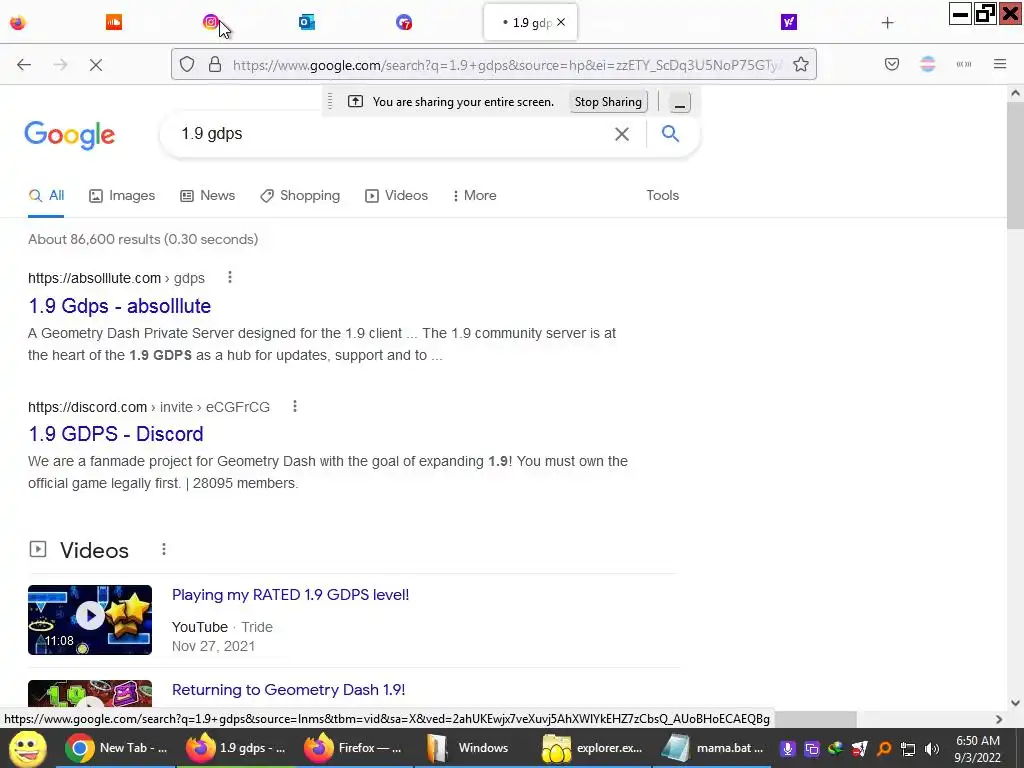Switch to the Instagram tab
This screenshot has height=768, width=1024.
[x=210, y=22]
